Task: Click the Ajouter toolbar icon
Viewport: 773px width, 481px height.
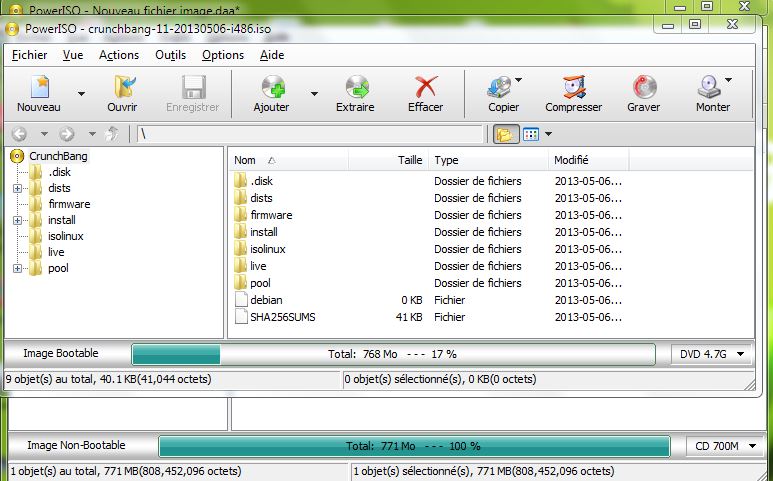Action: click(273, 87)
